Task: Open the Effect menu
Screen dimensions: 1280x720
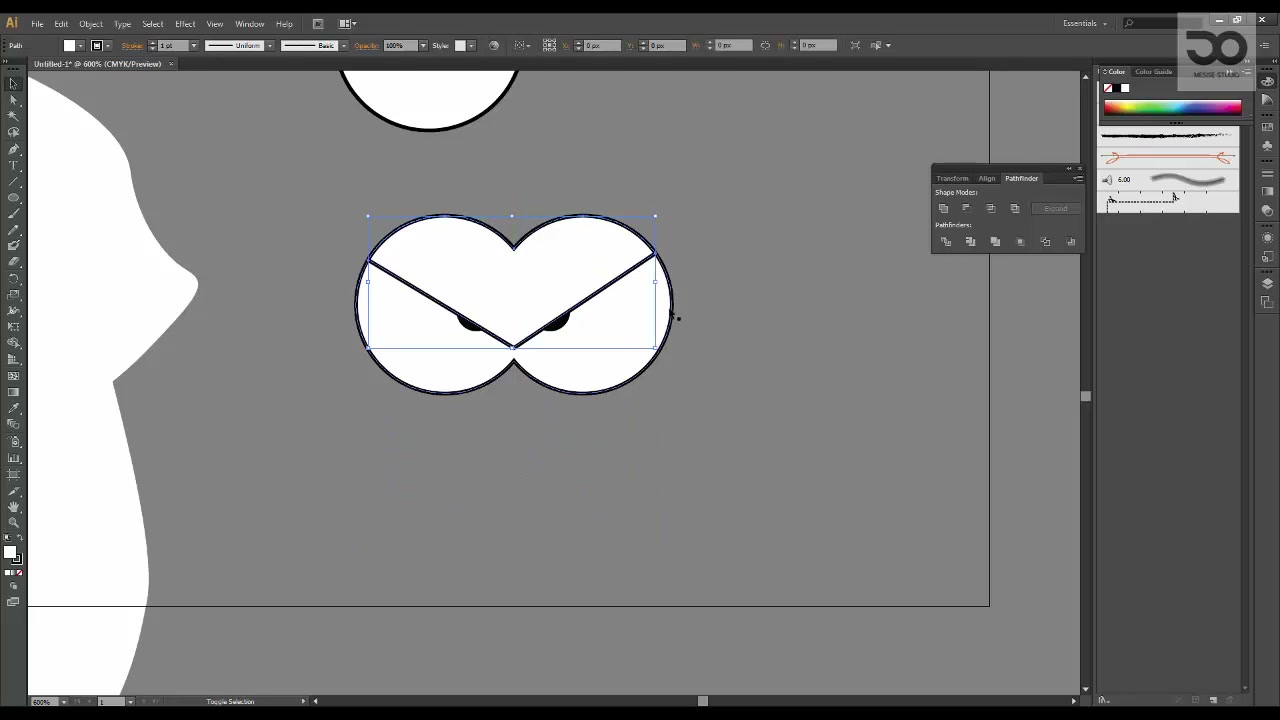Action: point(185,24)
